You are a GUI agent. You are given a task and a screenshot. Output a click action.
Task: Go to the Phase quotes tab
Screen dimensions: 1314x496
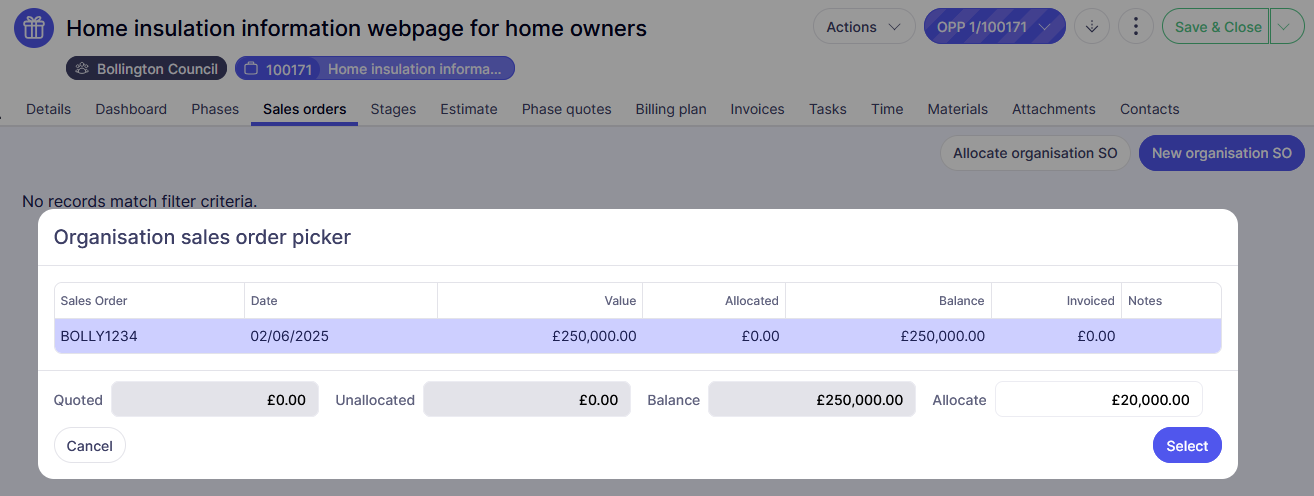pyautogui.click(x=566, y=109)
